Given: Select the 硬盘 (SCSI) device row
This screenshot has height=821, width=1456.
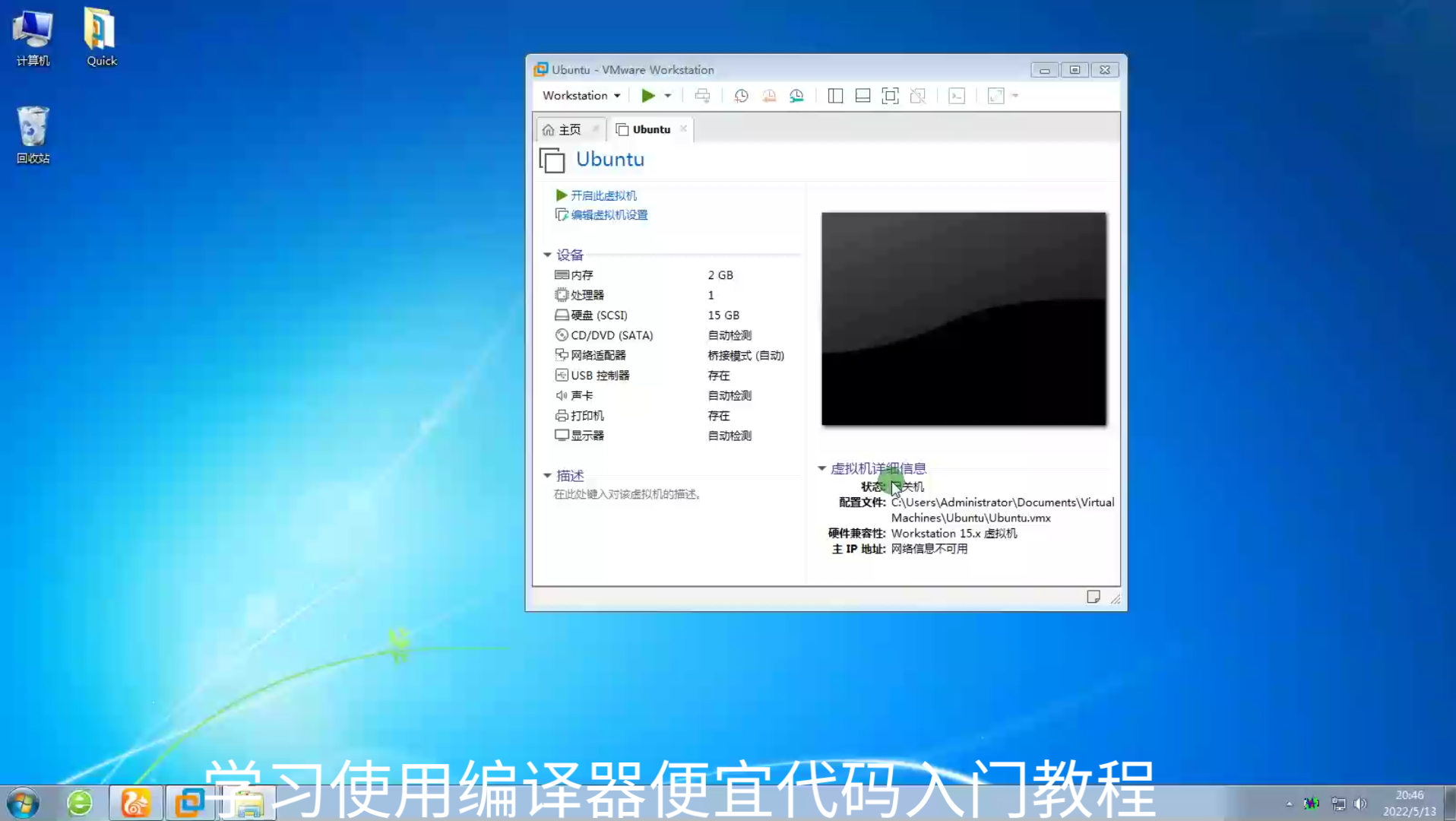Looking at the screenshot, I should coord(676,315).
